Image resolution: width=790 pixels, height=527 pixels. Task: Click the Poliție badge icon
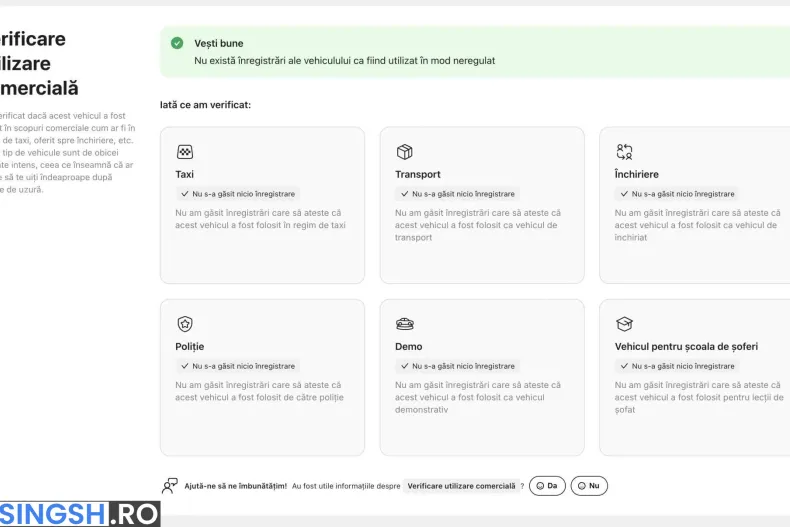pos(185,323)
